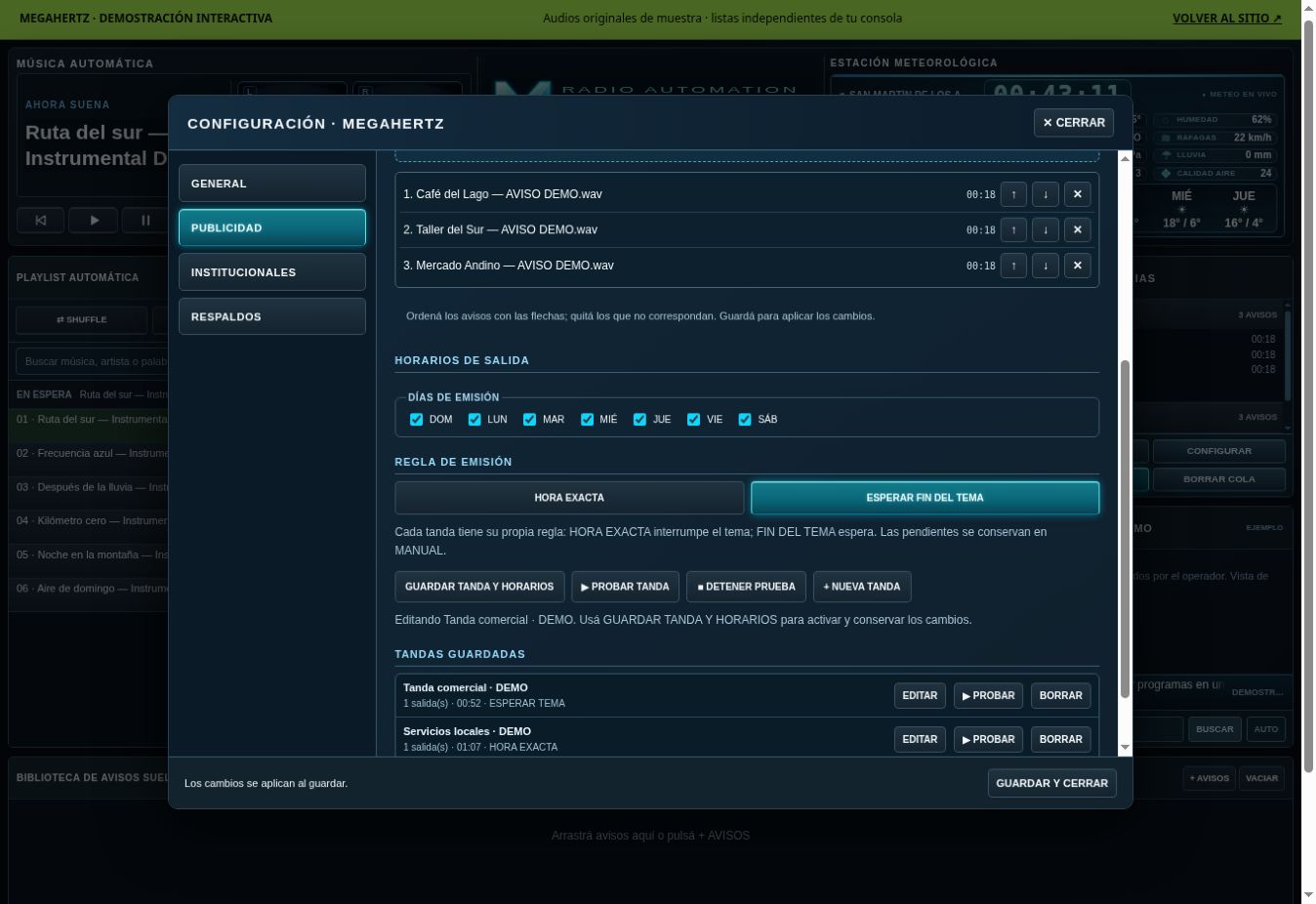Open the INSTITUCIONALES settings section
Screen dimensions: 1316x904
pyautogui.click(x=272, y=272)
